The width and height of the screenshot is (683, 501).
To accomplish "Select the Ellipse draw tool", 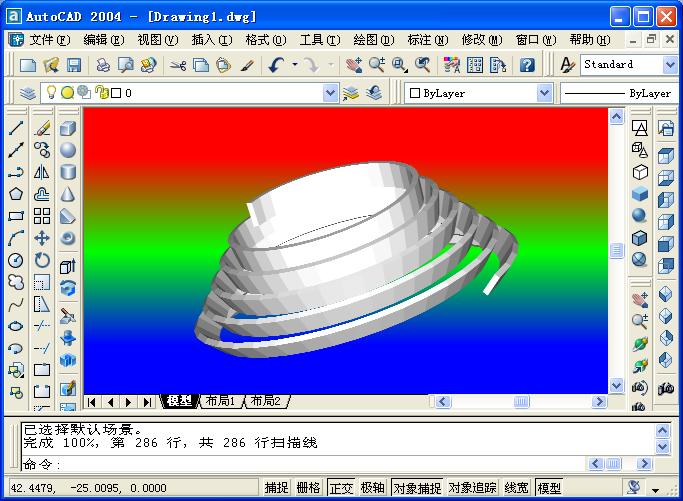I will click(16, 326).
